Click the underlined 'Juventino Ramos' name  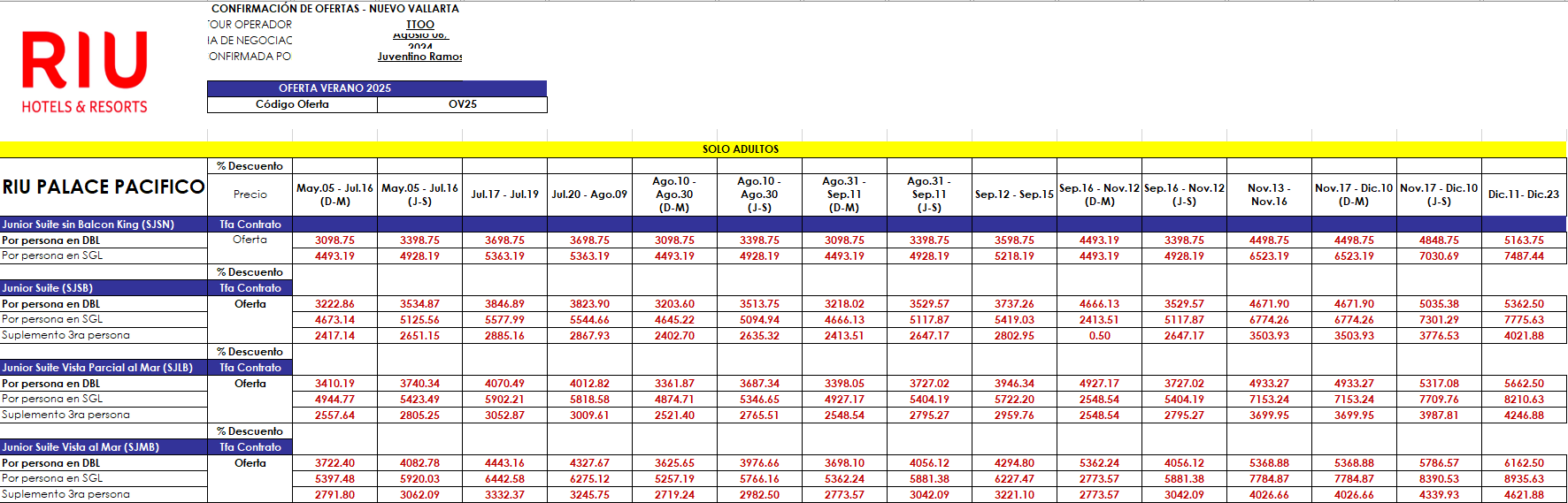pos(420,57)
